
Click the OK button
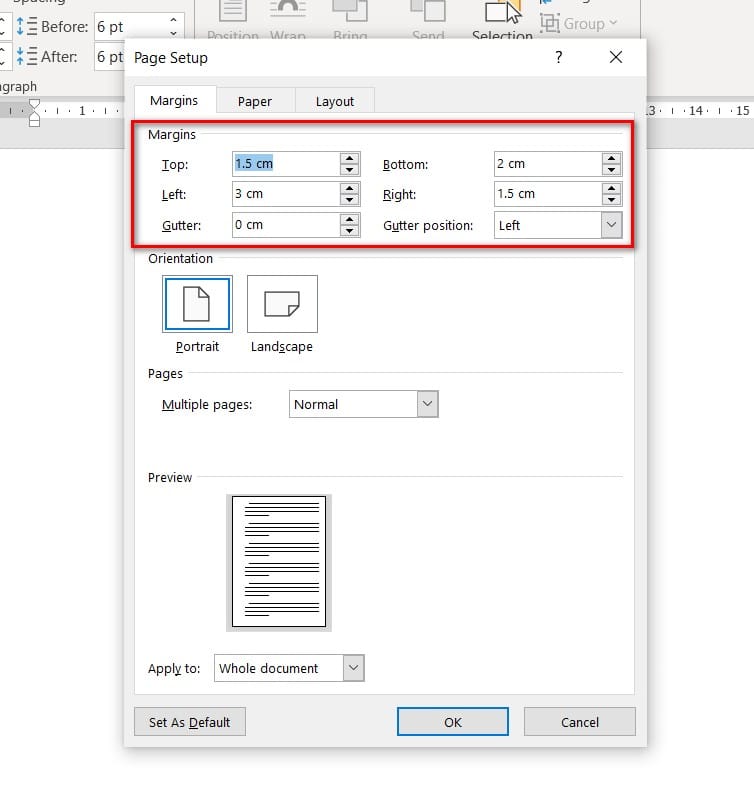pos(453,722)
